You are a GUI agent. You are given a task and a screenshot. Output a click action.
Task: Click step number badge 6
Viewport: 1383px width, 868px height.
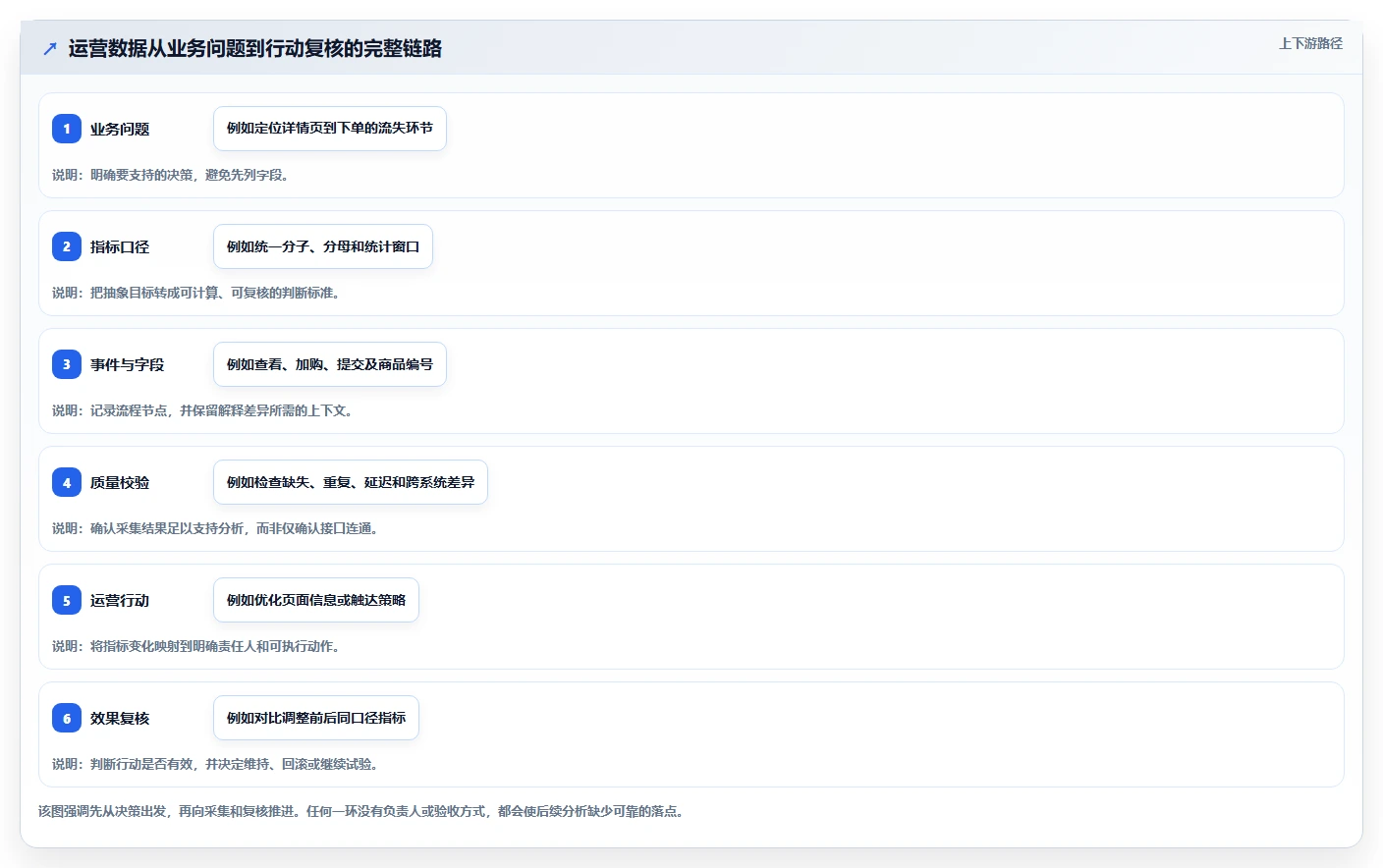[67, 718]
